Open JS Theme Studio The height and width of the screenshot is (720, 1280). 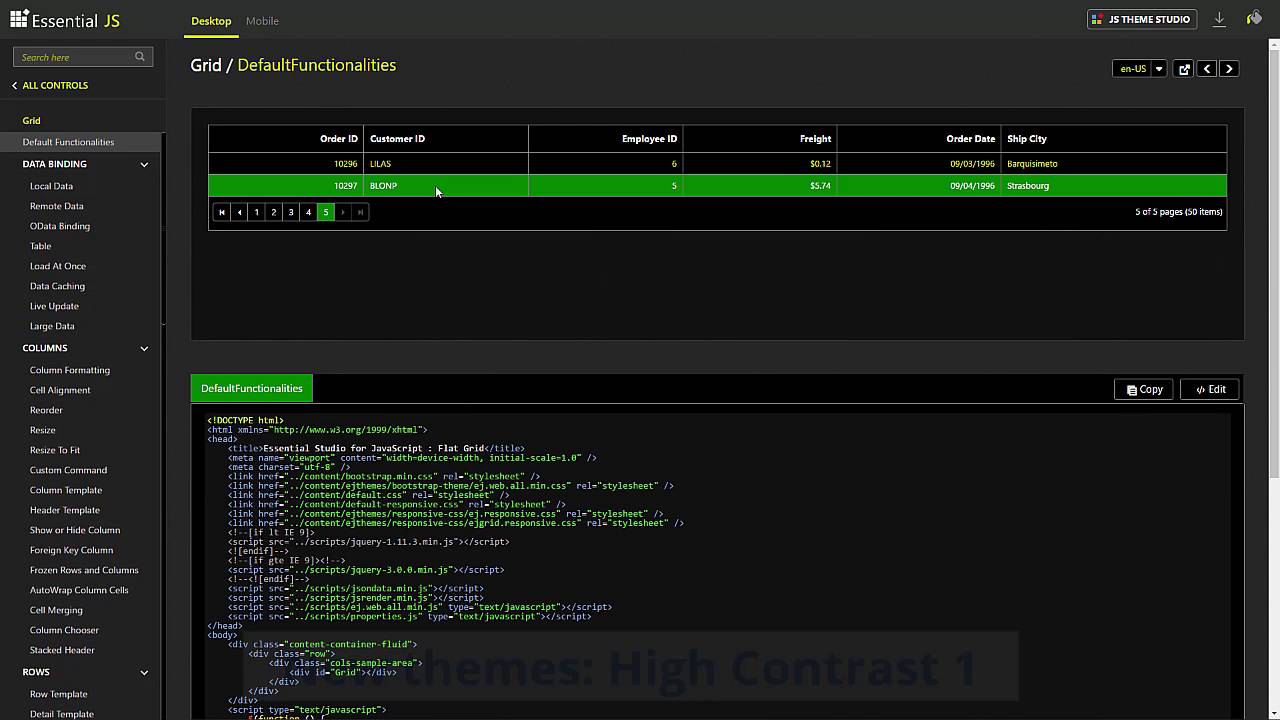[1142, 19]
